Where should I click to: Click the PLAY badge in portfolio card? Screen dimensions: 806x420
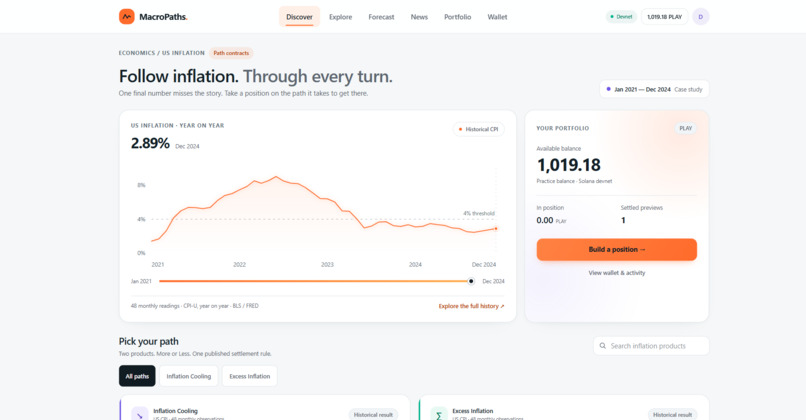(685, 128)
